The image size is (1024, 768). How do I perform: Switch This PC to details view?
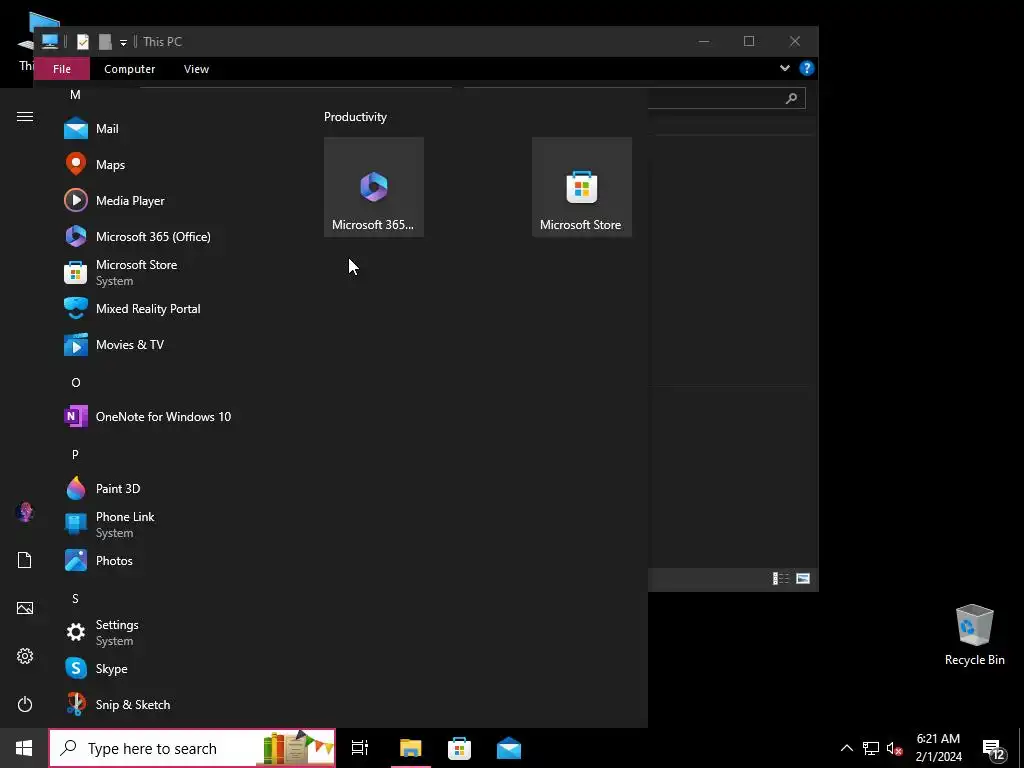[x=781, y=579]
